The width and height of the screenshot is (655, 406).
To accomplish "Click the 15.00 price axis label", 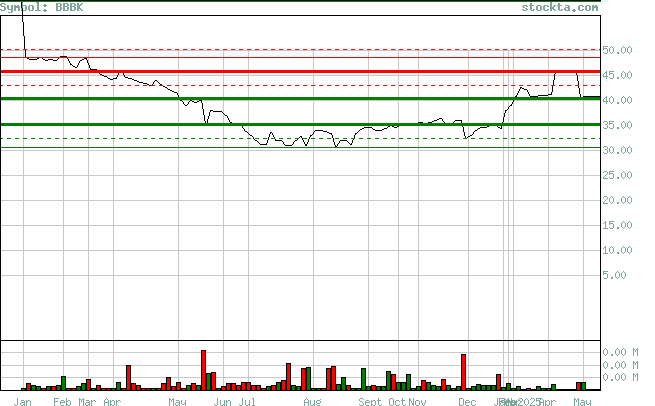I will click(617, 226).
